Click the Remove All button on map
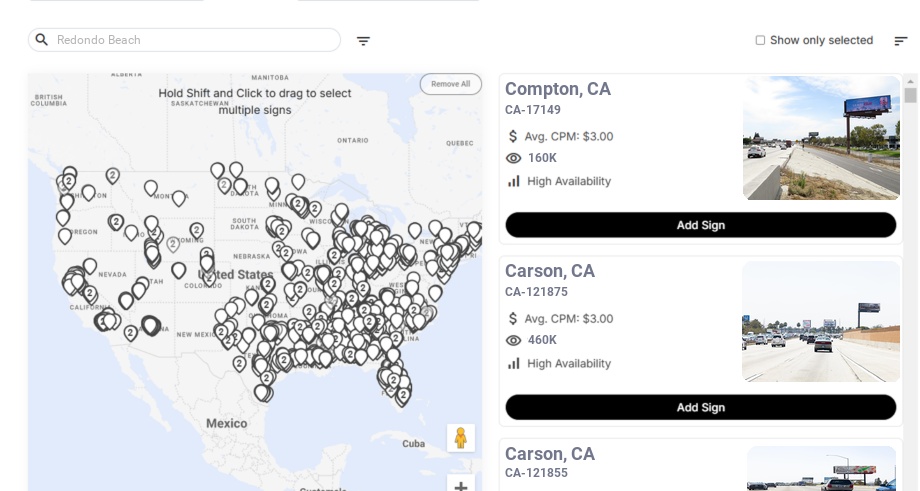Viewport: 920px width, 491px height. (x=450, y=84)
